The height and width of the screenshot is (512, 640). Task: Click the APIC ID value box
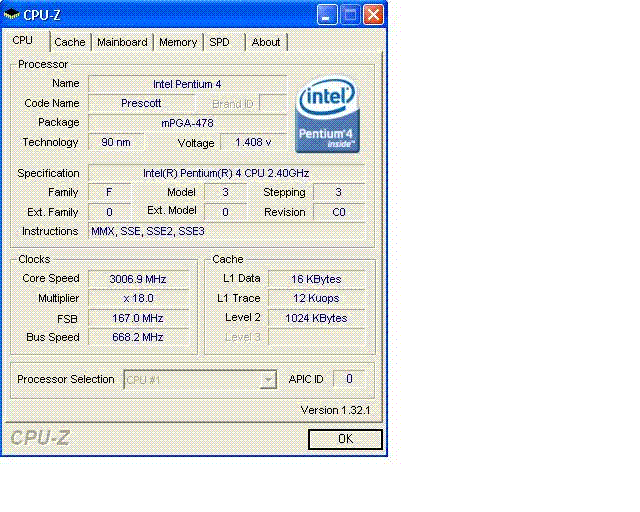coord(349,379)
